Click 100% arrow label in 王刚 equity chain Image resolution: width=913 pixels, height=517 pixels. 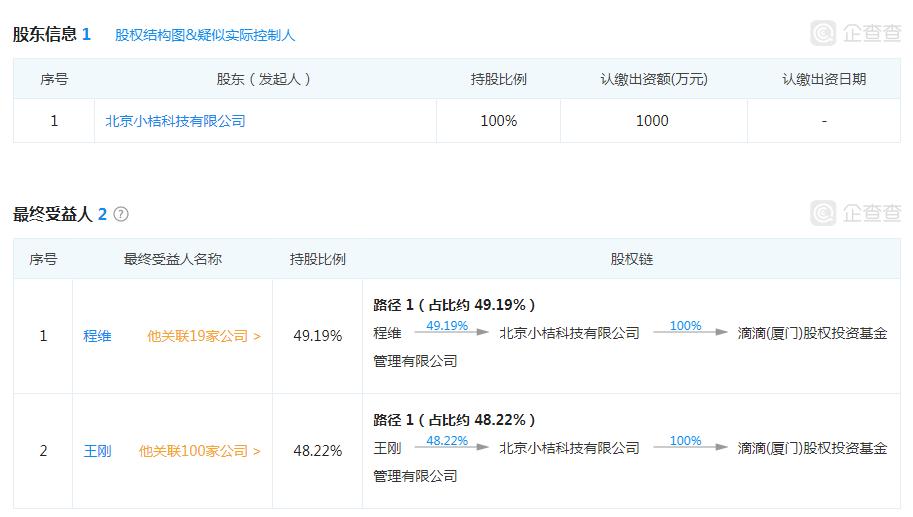point(685,441)
